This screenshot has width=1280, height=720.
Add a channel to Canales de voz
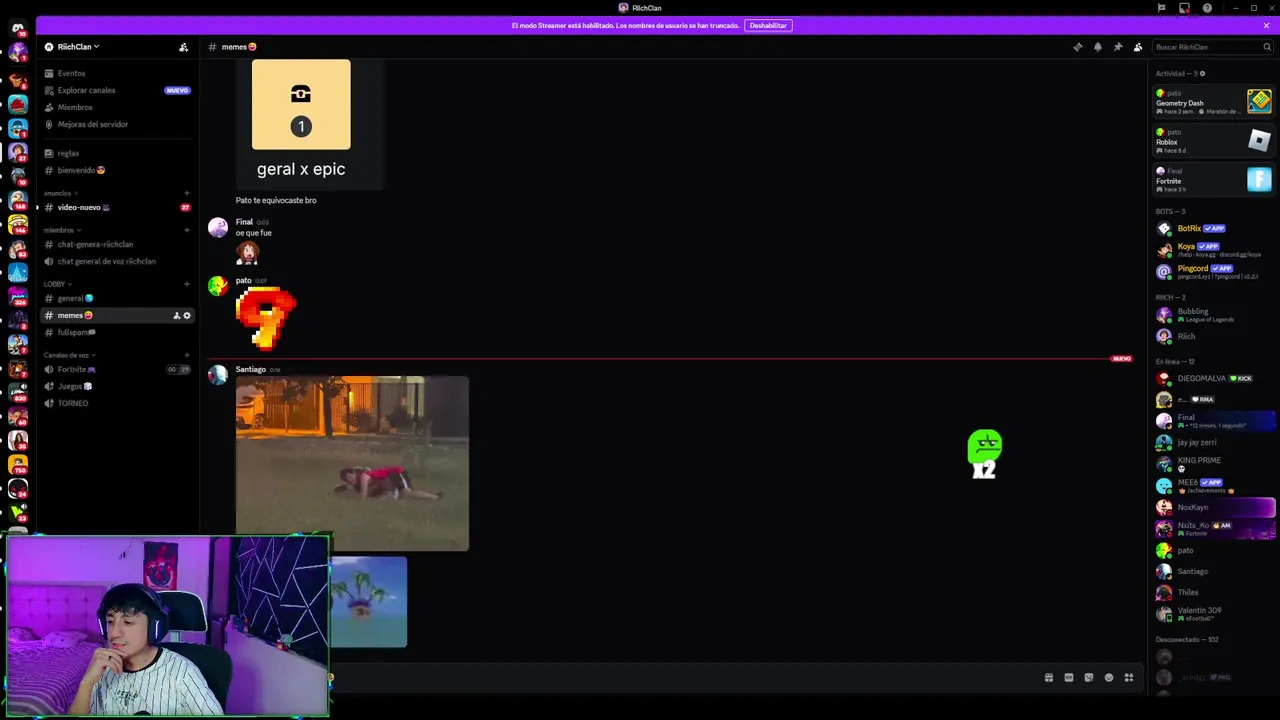click(x=187, y=355)
